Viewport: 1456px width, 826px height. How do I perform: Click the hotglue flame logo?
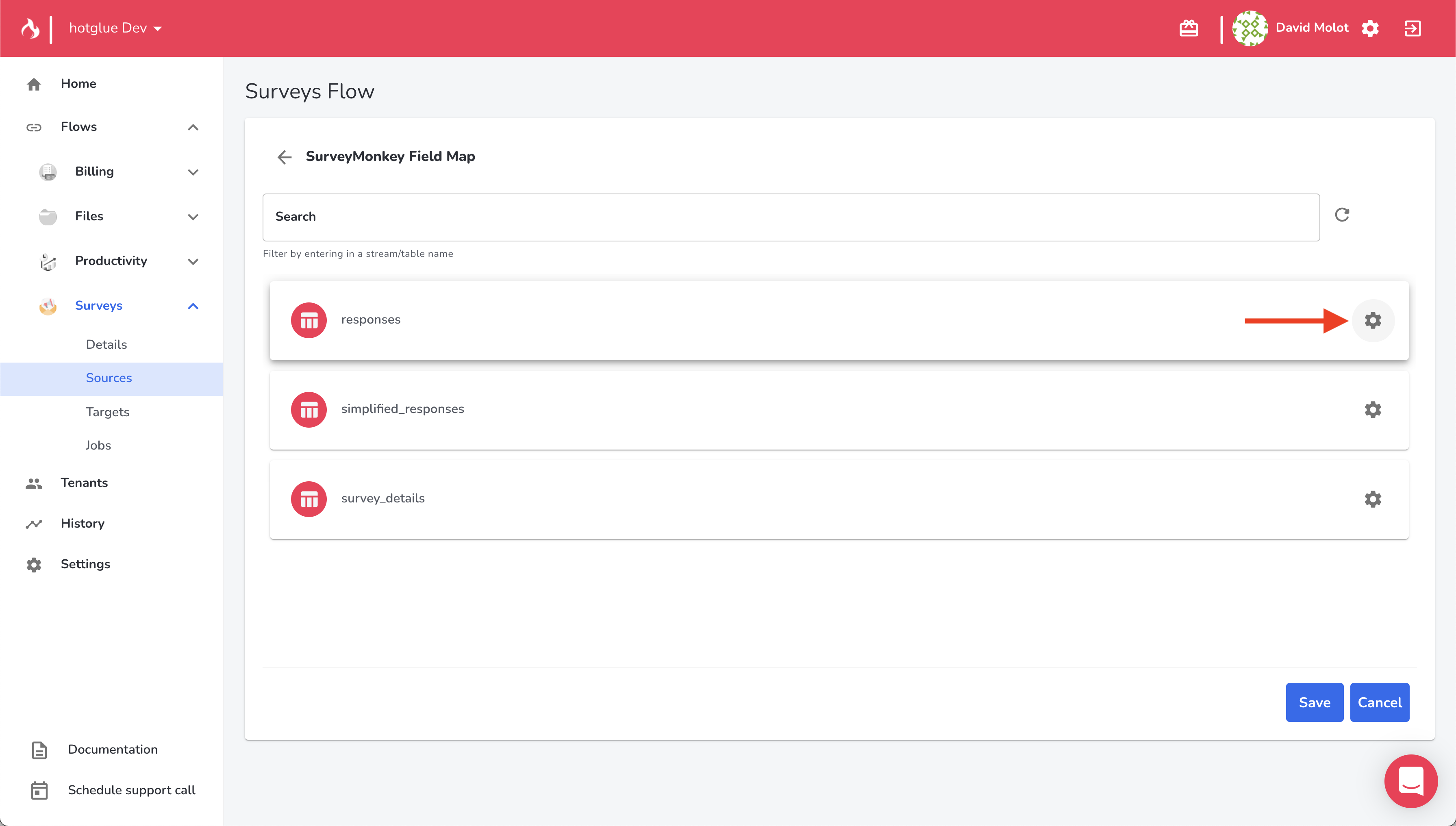[x=30, y=28]
